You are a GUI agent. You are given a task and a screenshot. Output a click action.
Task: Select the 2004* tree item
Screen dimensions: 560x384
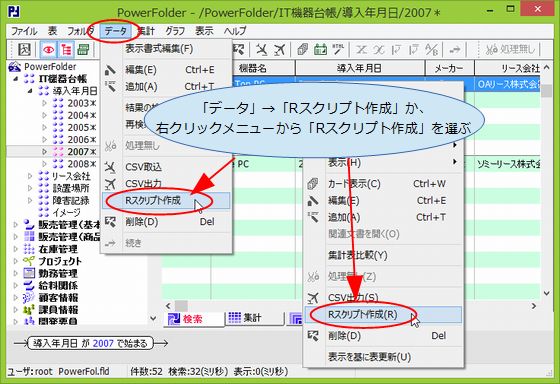82,115
